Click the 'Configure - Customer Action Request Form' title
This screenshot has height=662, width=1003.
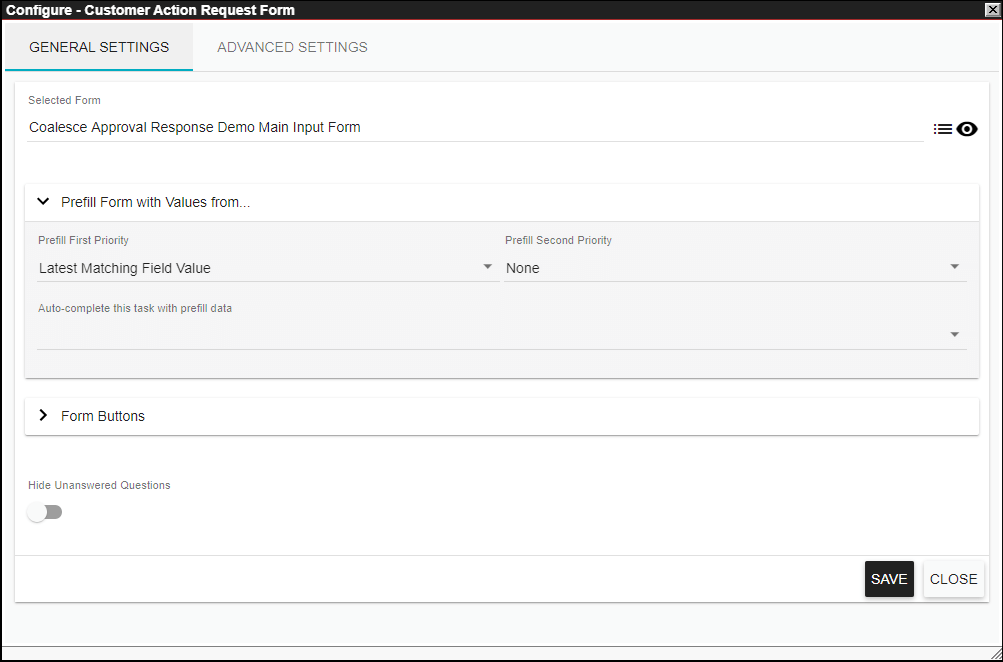150,10
